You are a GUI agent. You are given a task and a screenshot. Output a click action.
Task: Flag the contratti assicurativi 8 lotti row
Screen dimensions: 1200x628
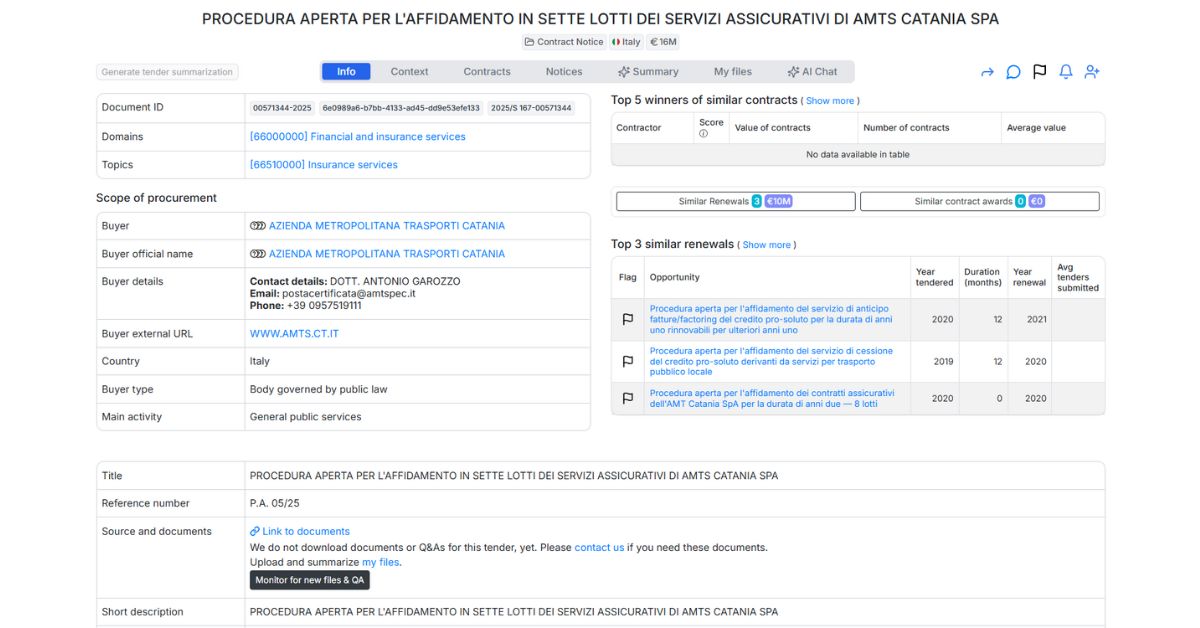628,398
